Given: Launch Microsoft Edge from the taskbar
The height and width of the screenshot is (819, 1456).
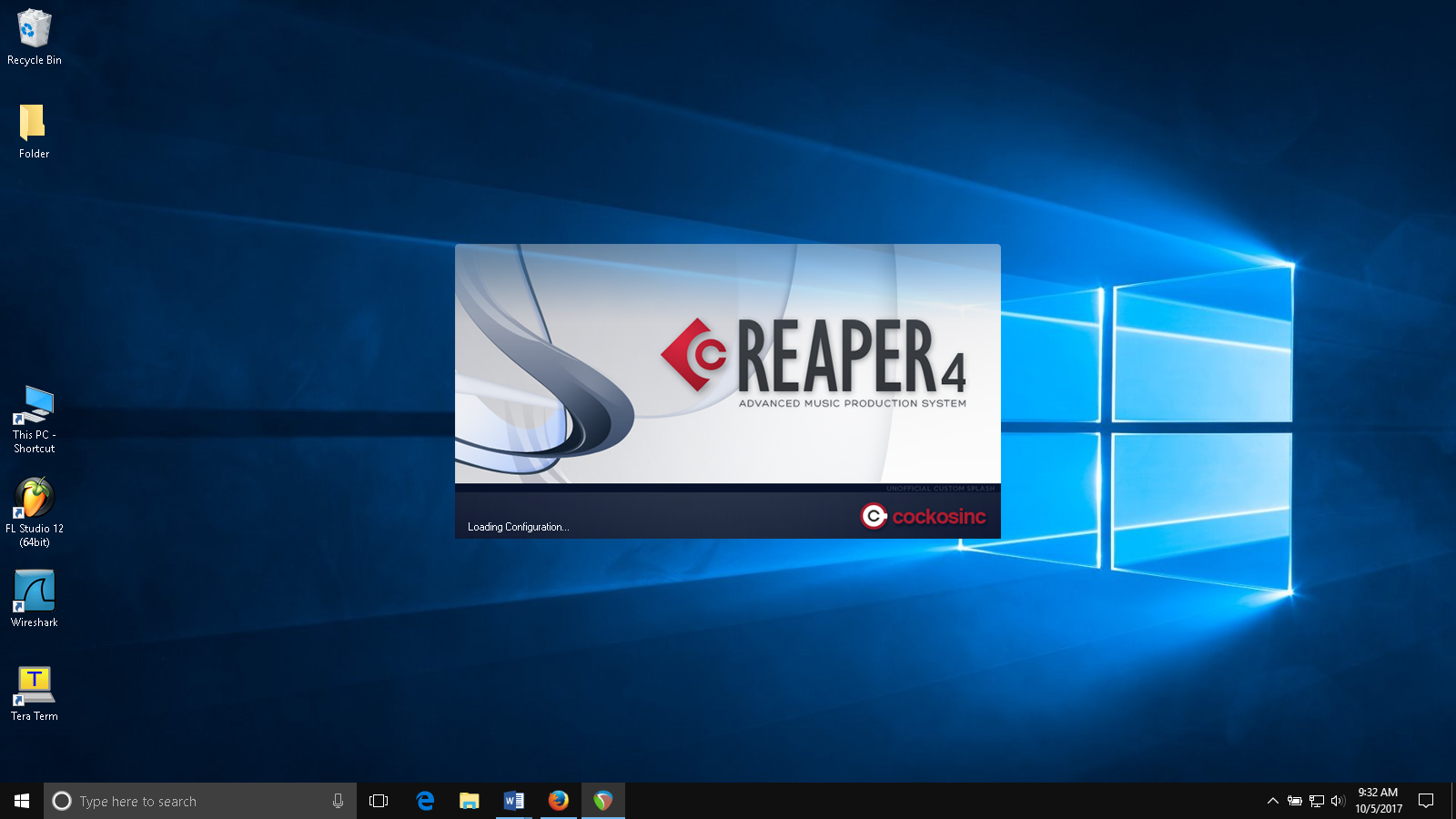Looking at the screenshot, I should (x=424, y=801).
